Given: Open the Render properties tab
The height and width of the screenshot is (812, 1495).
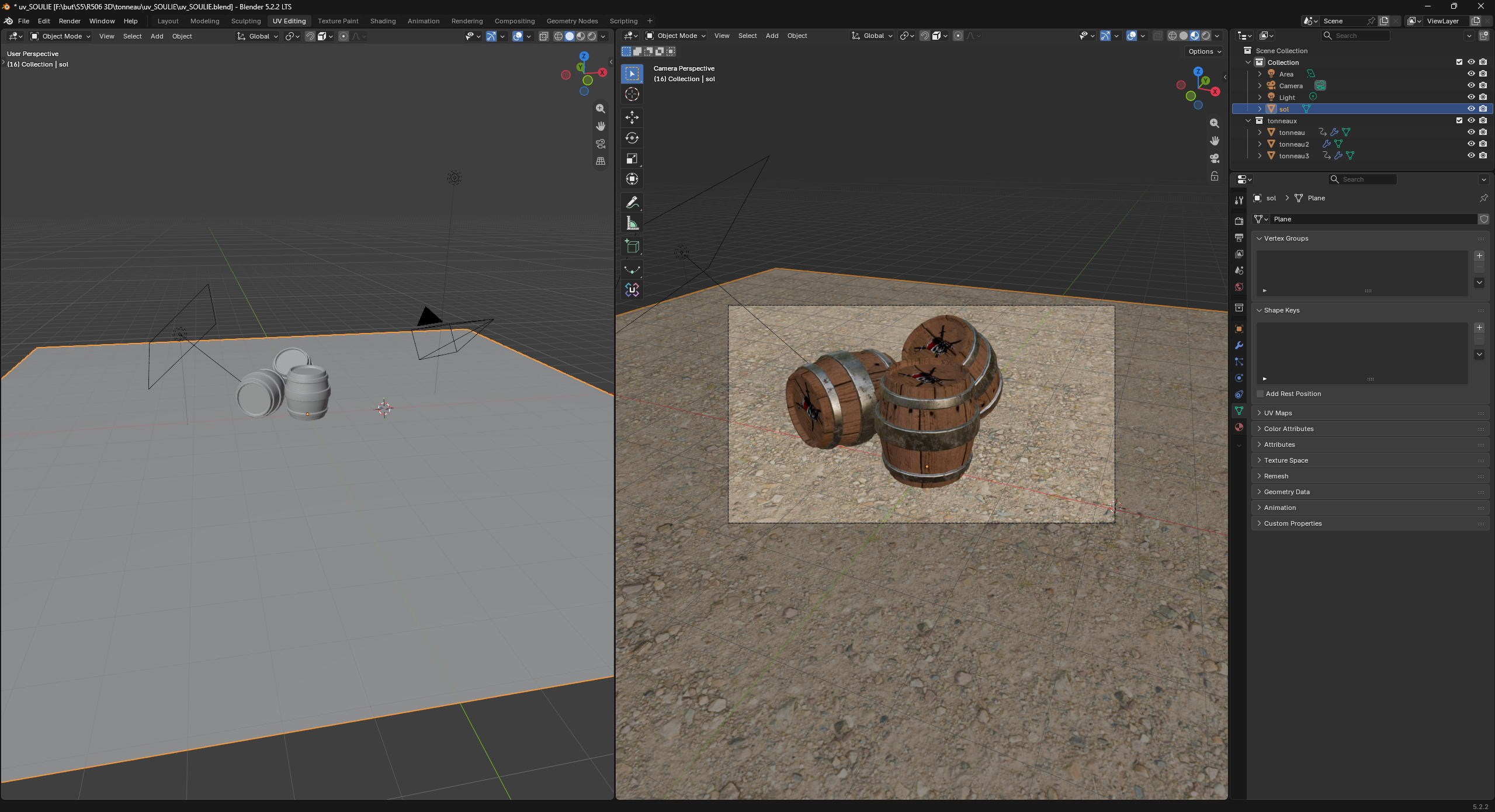Looking at the screenshot, I should pyautogui.click(x=1239, y=221).
